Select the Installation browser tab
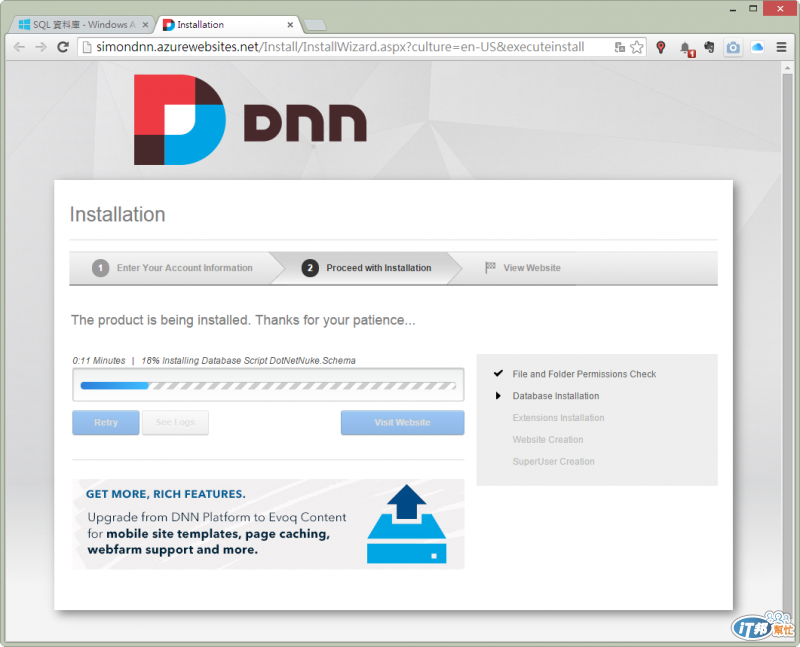800x647 pixels. [x=227, y=24]
